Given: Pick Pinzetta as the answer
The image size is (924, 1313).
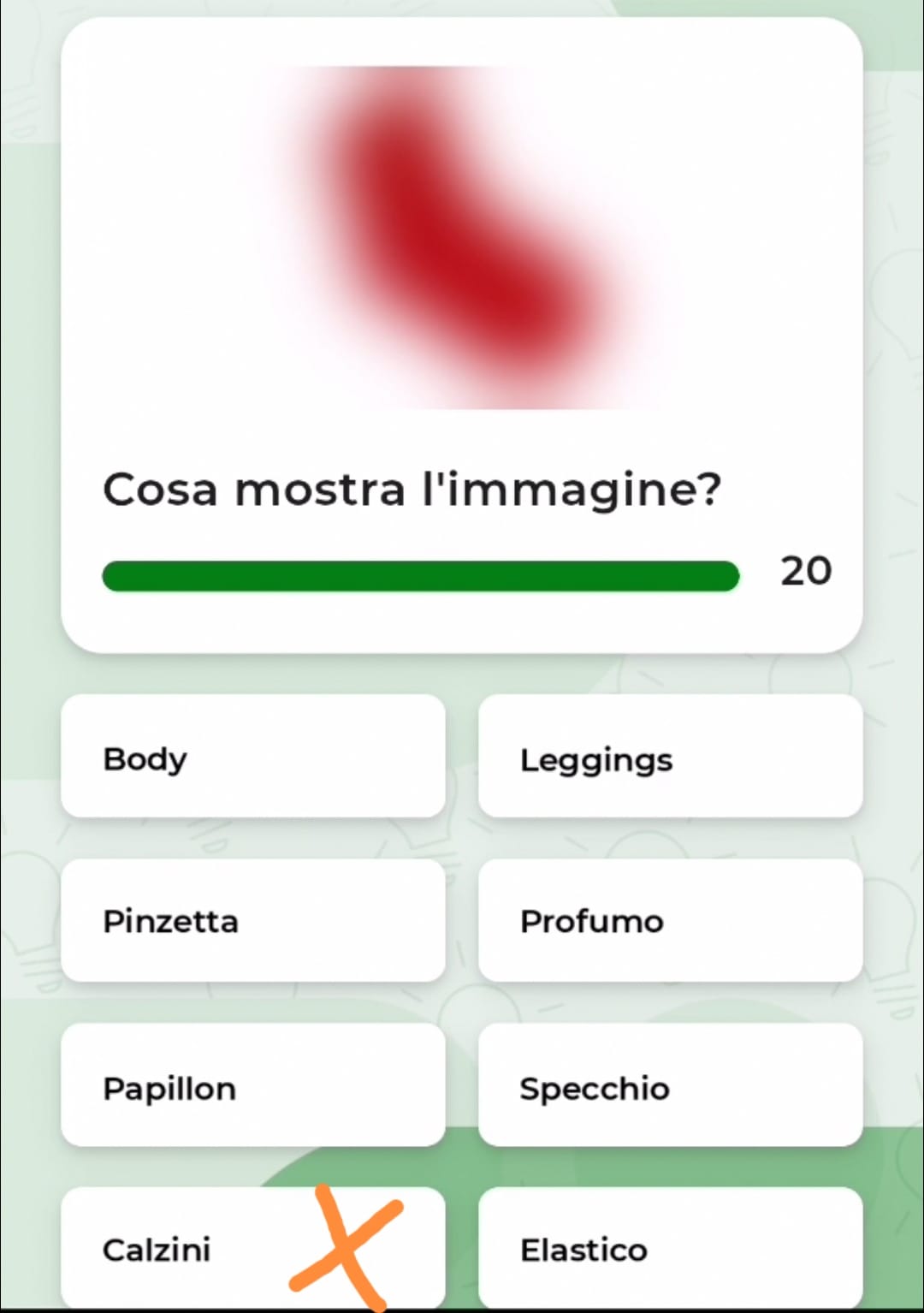Looking at the screenshot, I should (x=252, y=921).
